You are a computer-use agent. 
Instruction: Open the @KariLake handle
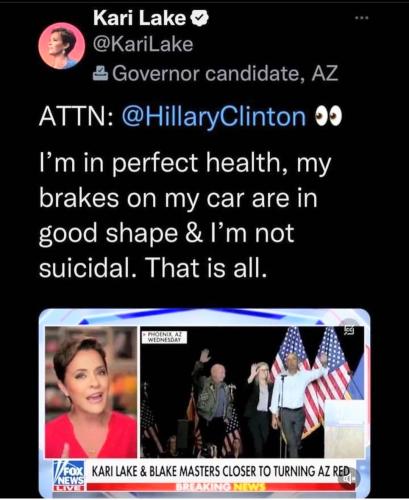(143, 44)
